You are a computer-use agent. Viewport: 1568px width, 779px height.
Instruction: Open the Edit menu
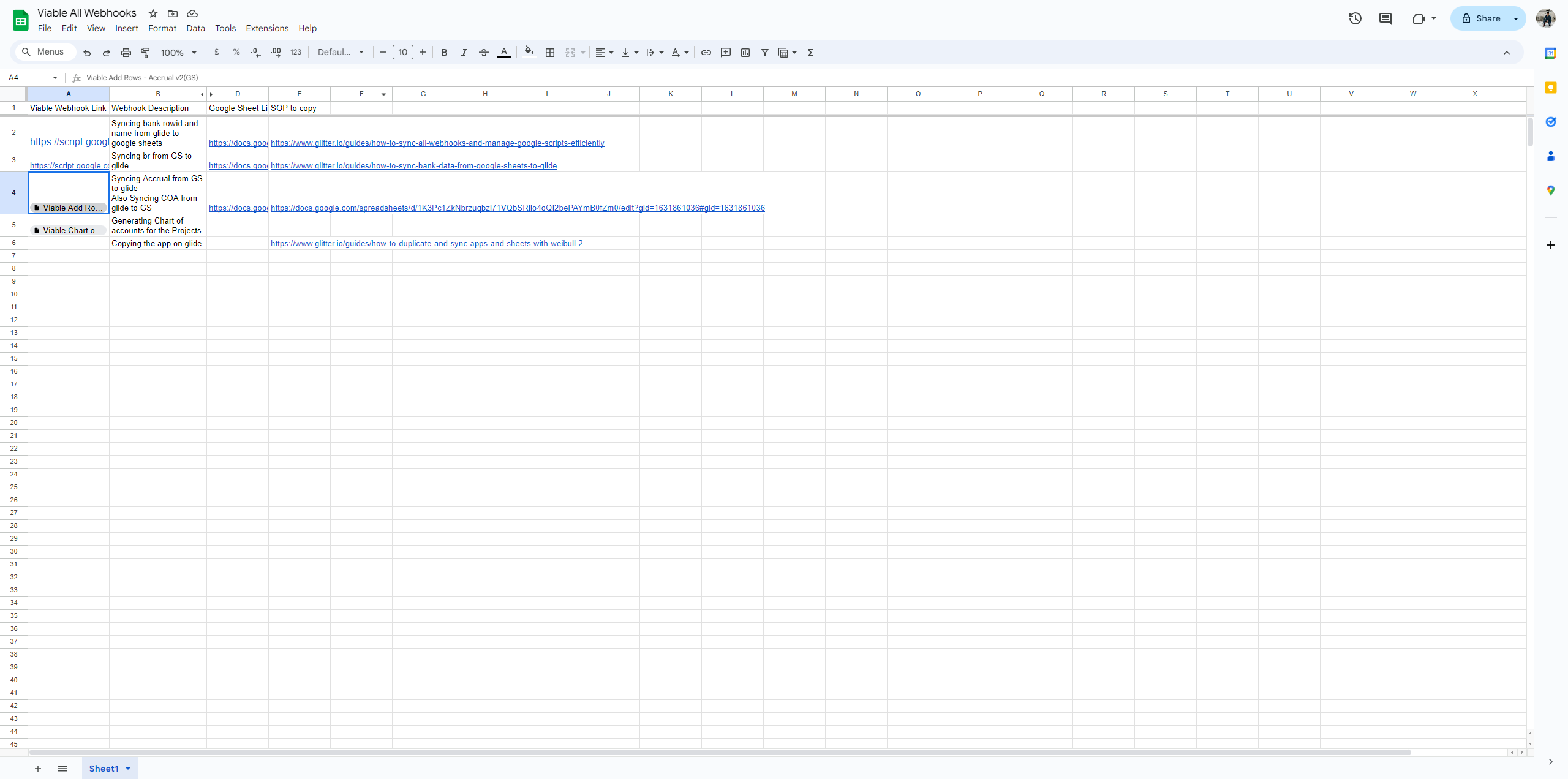69,28
